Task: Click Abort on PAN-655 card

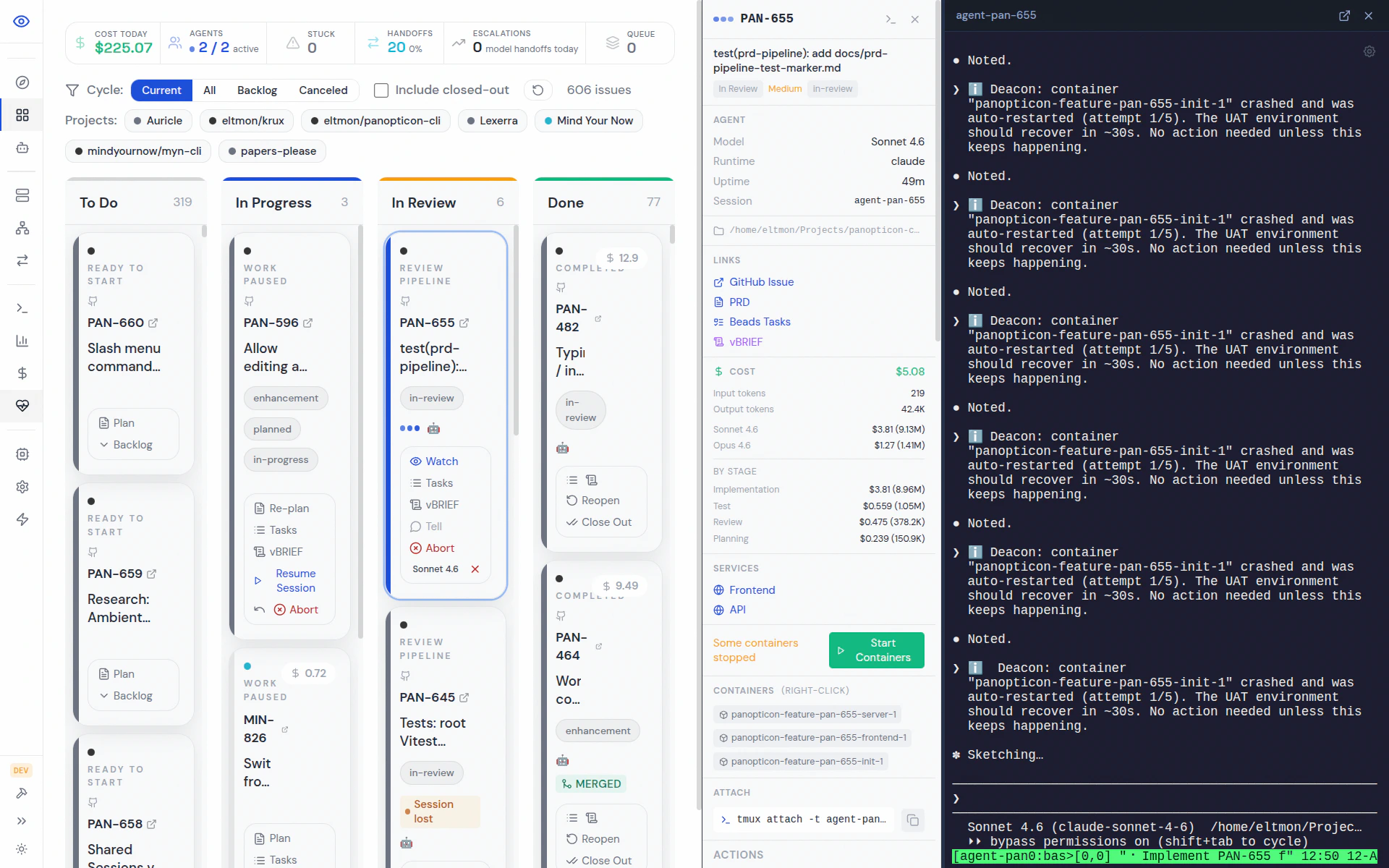Action: [x=433, y=548]
